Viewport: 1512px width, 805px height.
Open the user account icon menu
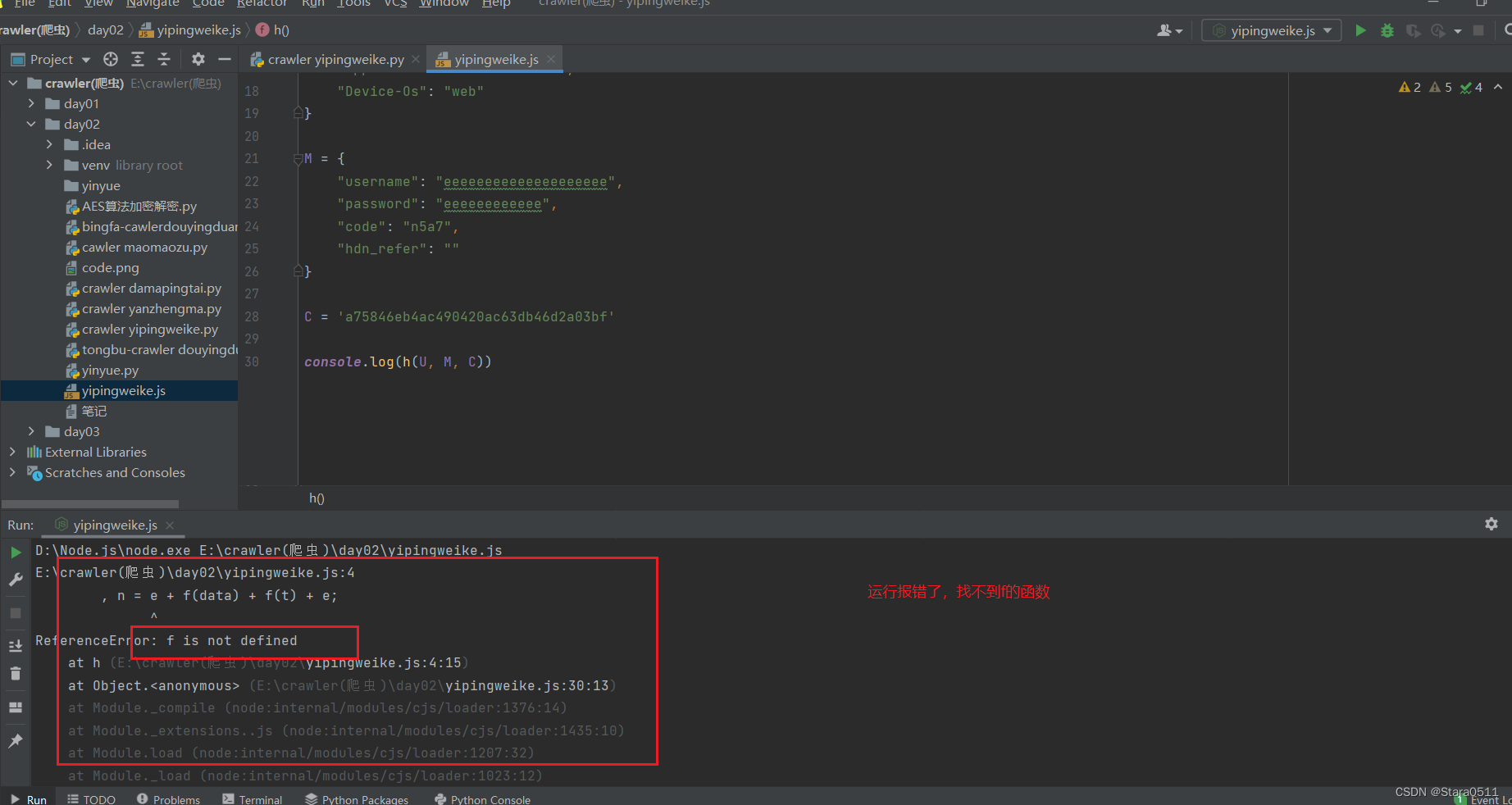point(1169,30)
